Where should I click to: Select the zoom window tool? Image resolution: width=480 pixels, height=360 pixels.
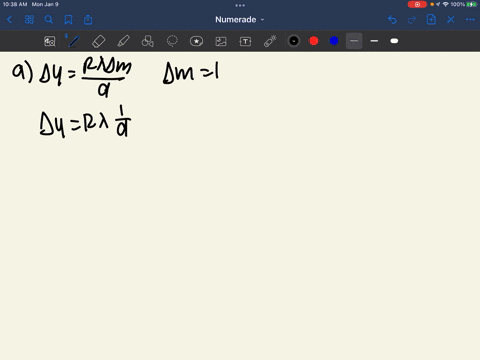[x=50, y=41]
